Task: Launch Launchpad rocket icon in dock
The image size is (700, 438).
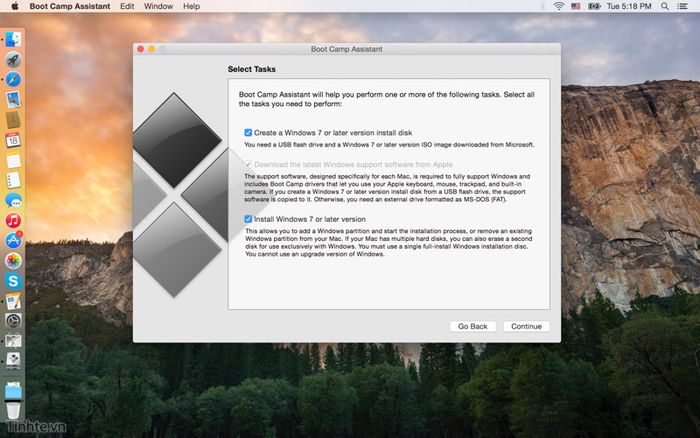Action: coord(13,59)
